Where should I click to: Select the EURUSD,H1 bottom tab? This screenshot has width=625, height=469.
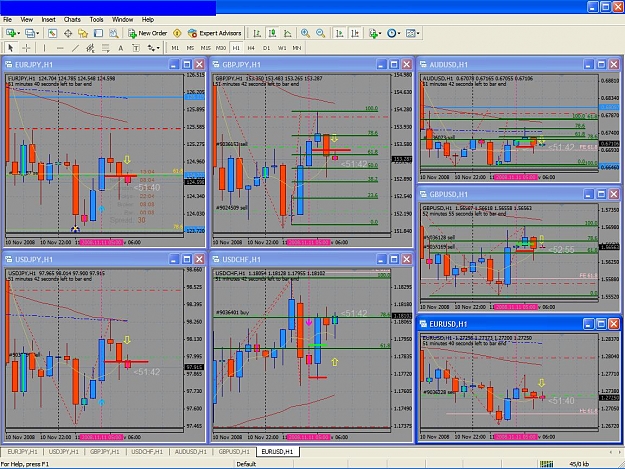pyautogui.click(x=277, y=452)
